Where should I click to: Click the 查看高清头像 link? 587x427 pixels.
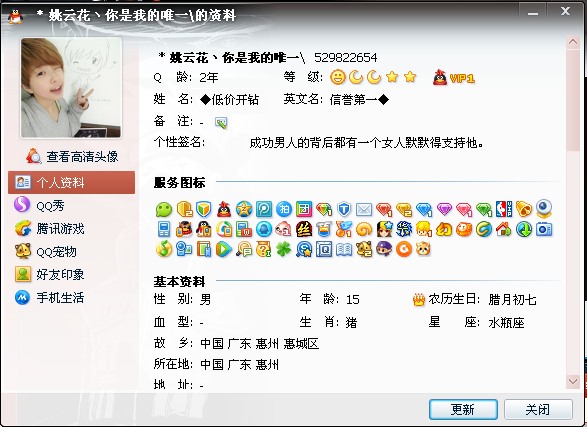coord(73,156)
